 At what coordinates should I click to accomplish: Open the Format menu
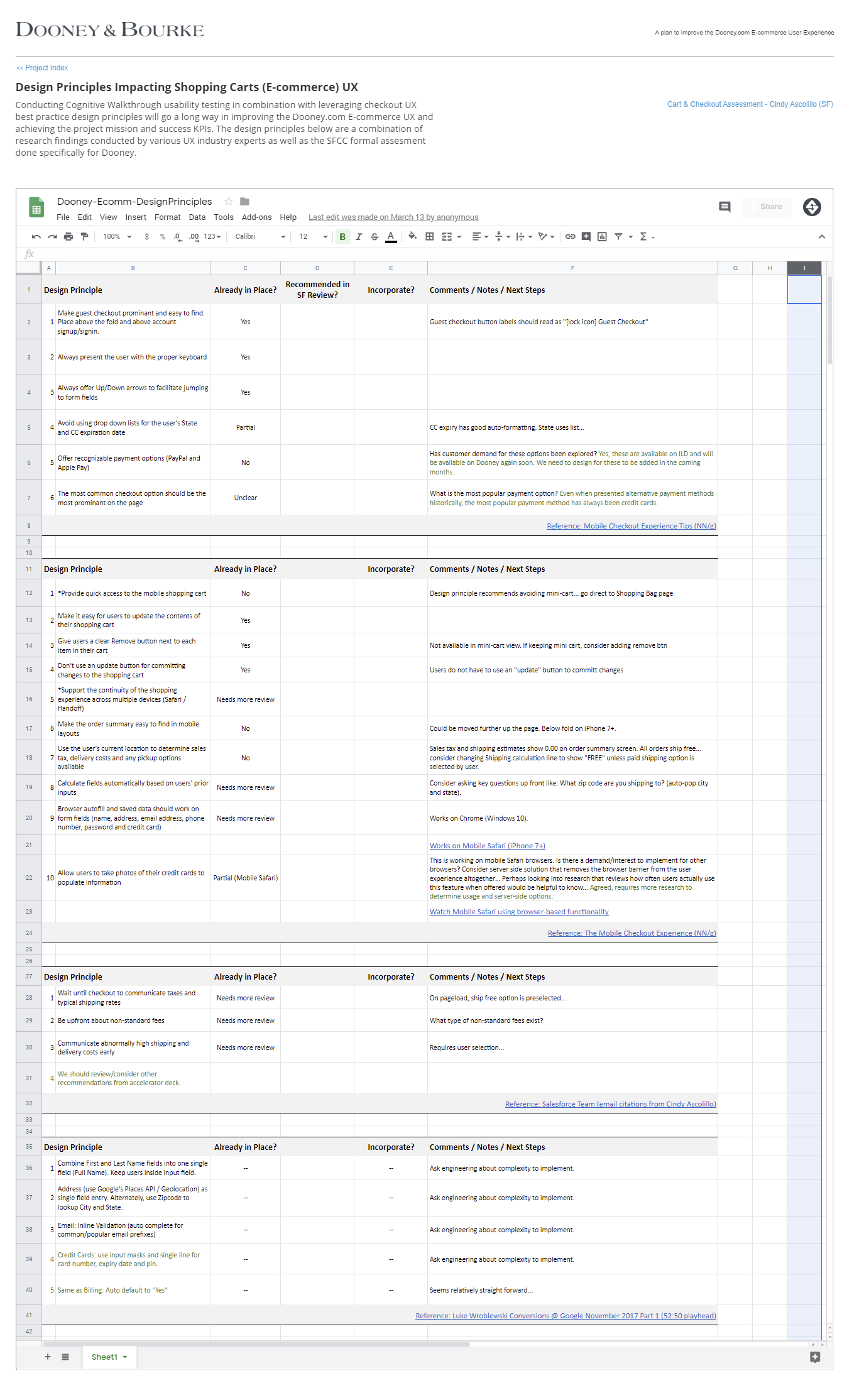coord(167,217)
